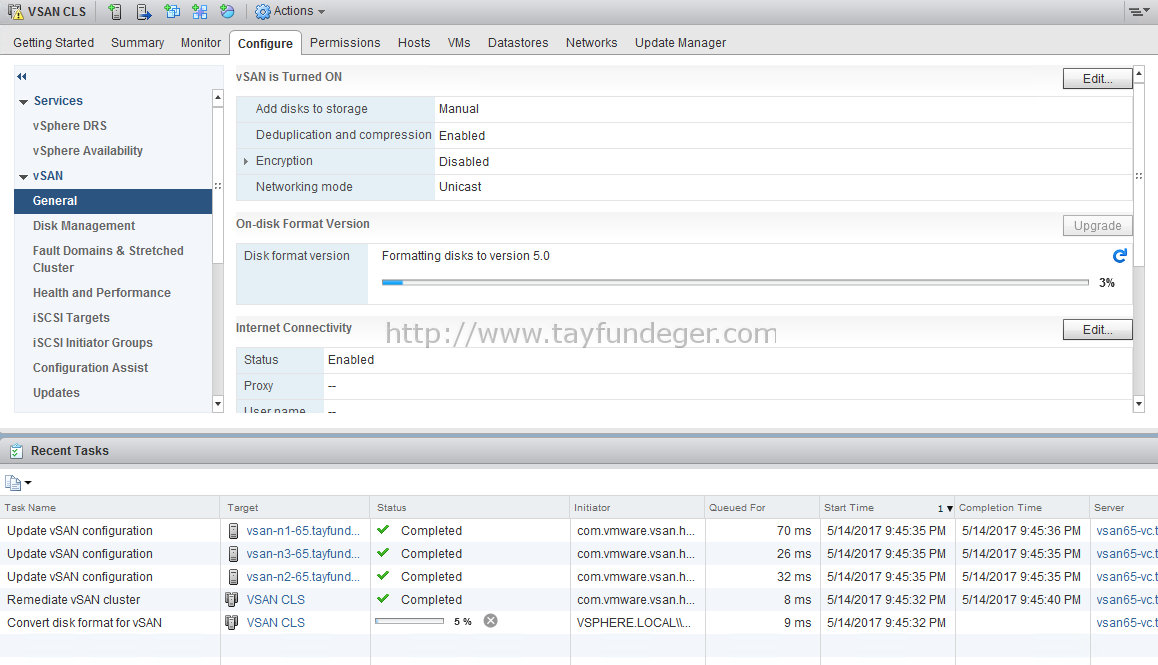Viewport: 1158px width, 665px height.
Task: Click the Formatting disks progress bar
Action: click(735, 282)
